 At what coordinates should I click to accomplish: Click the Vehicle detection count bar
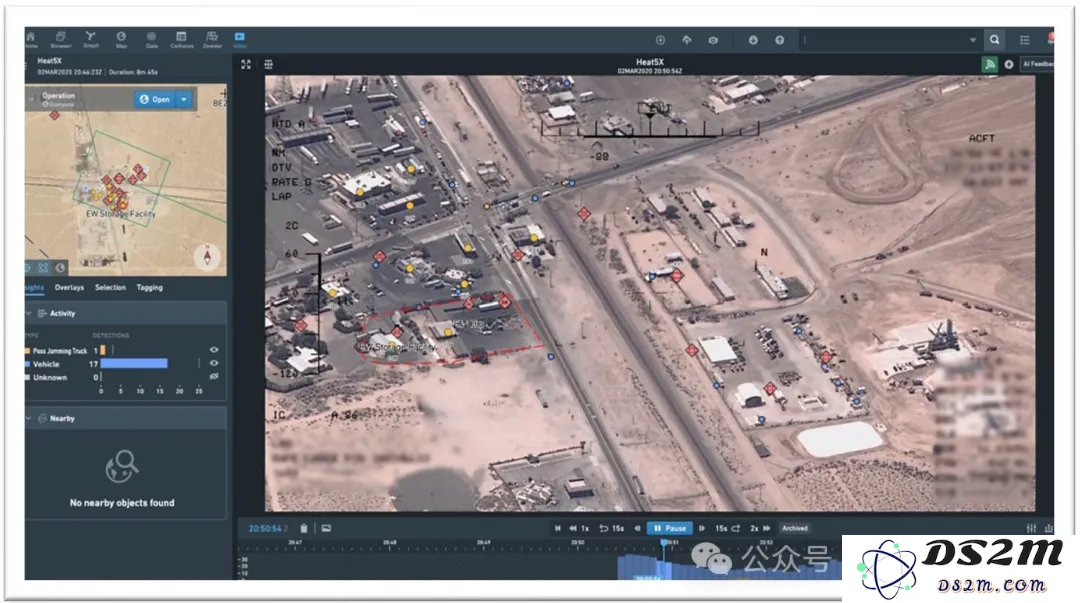tap(134, 363)
